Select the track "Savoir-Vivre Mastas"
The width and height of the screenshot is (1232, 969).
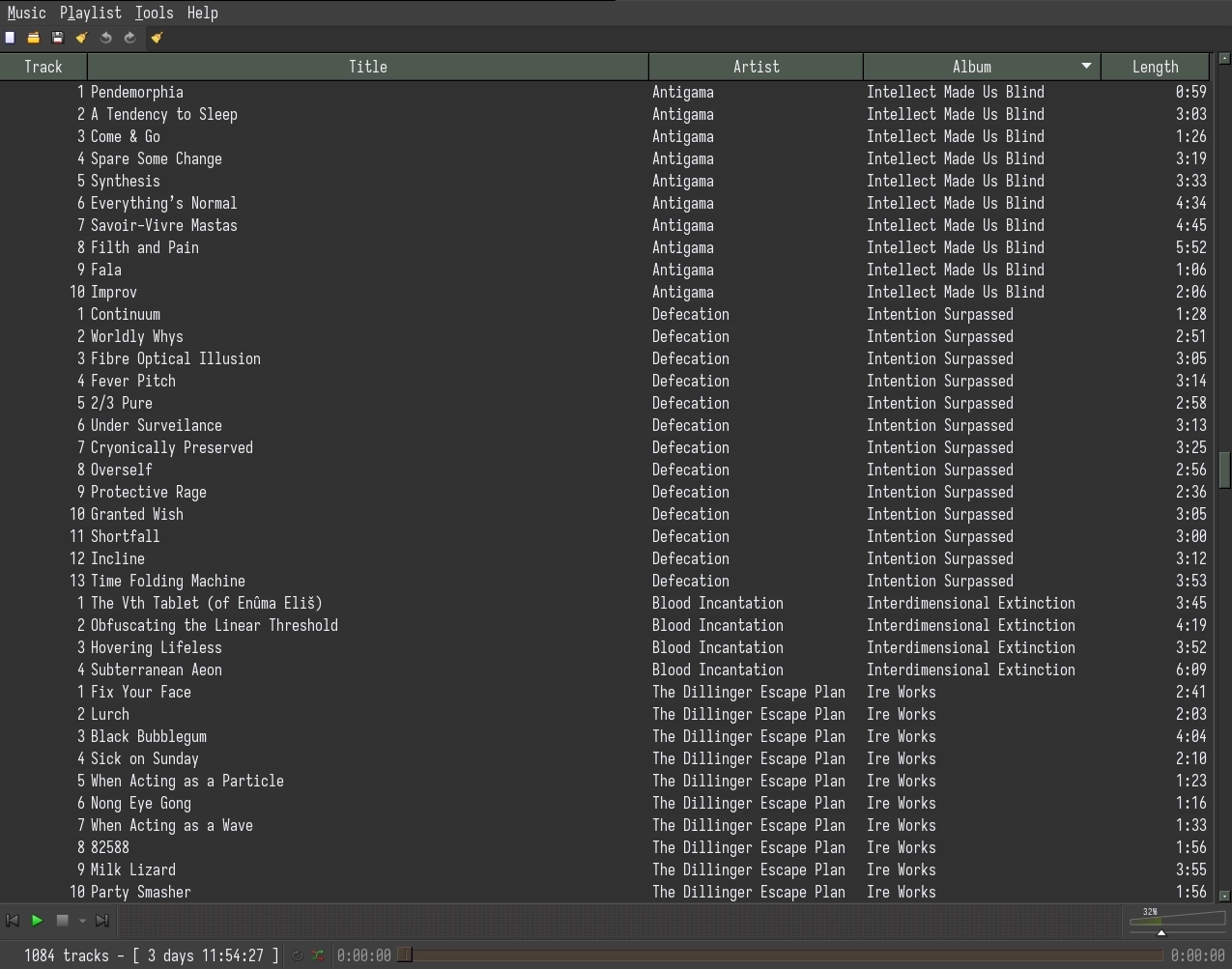click(605, 225)
